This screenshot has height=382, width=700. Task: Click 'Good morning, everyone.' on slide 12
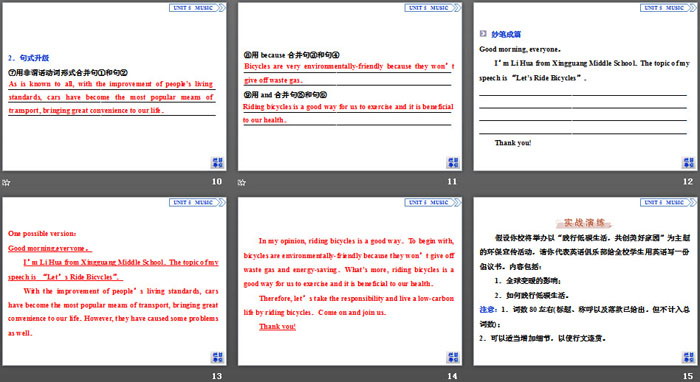520,49
